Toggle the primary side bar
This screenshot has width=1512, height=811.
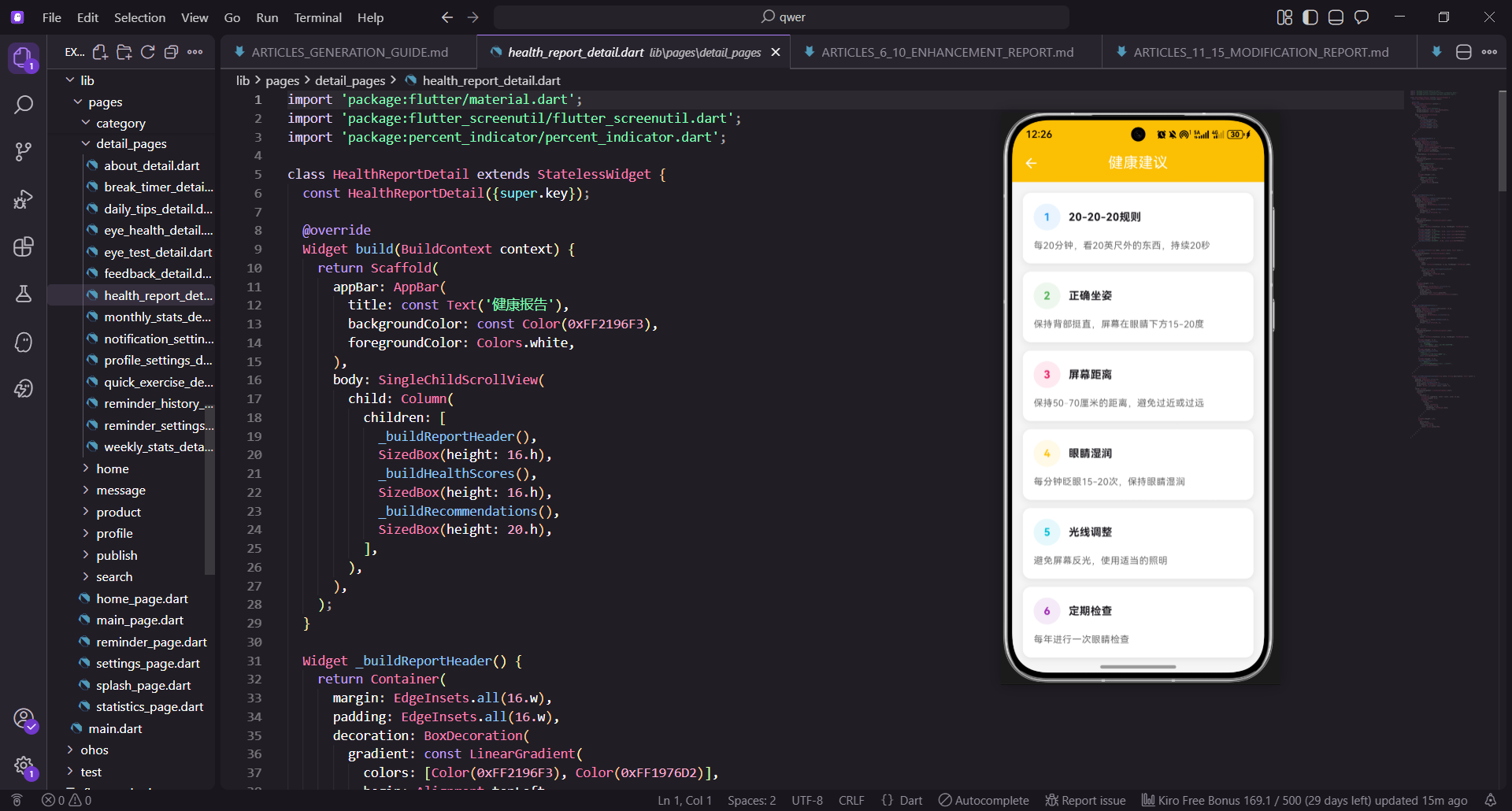pos(1310,17)
